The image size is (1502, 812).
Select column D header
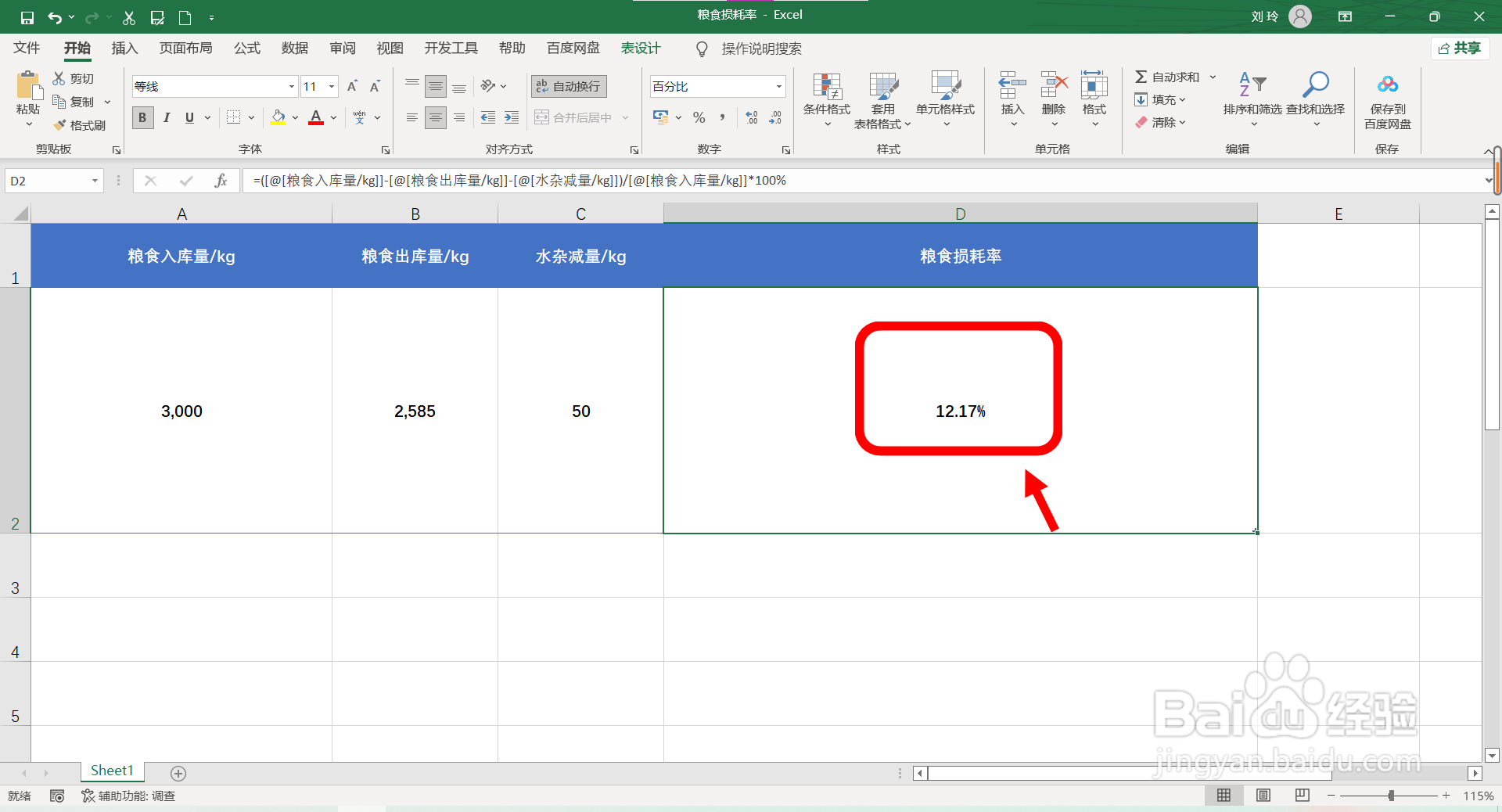click(960, 214)
